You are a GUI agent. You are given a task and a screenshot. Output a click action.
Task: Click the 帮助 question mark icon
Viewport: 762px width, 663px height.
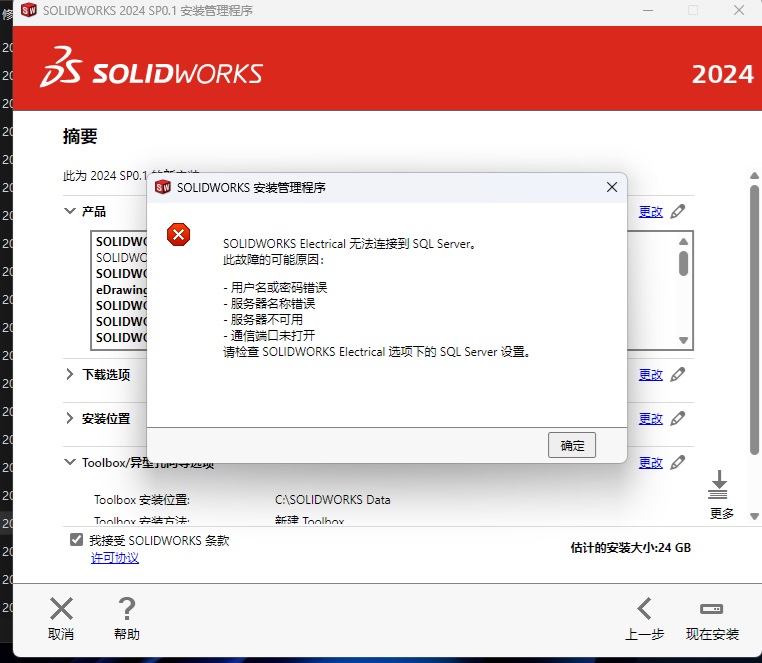[127, 609]
